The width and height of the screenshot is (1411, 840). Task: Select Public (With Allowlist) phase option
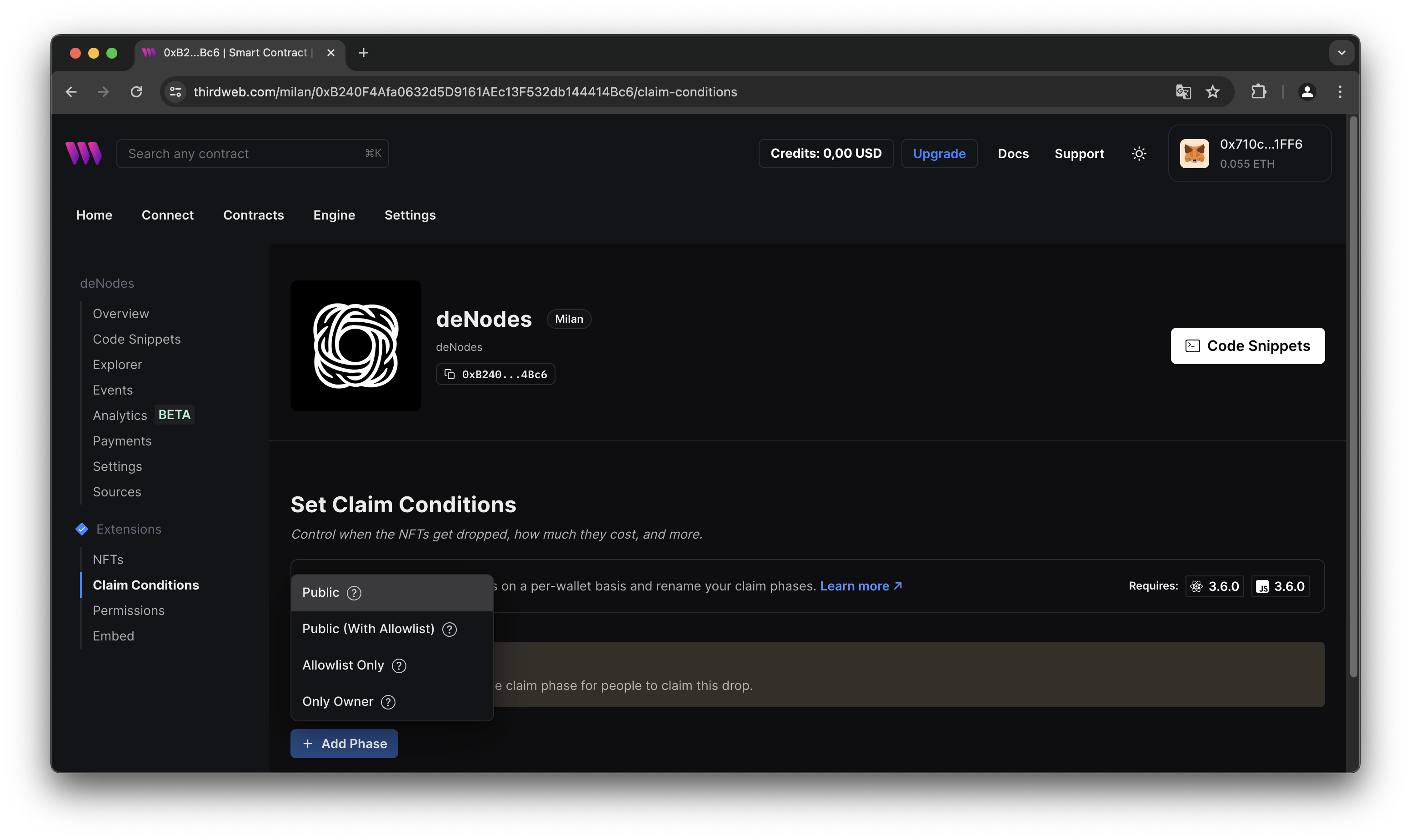[x=392, y=630]
